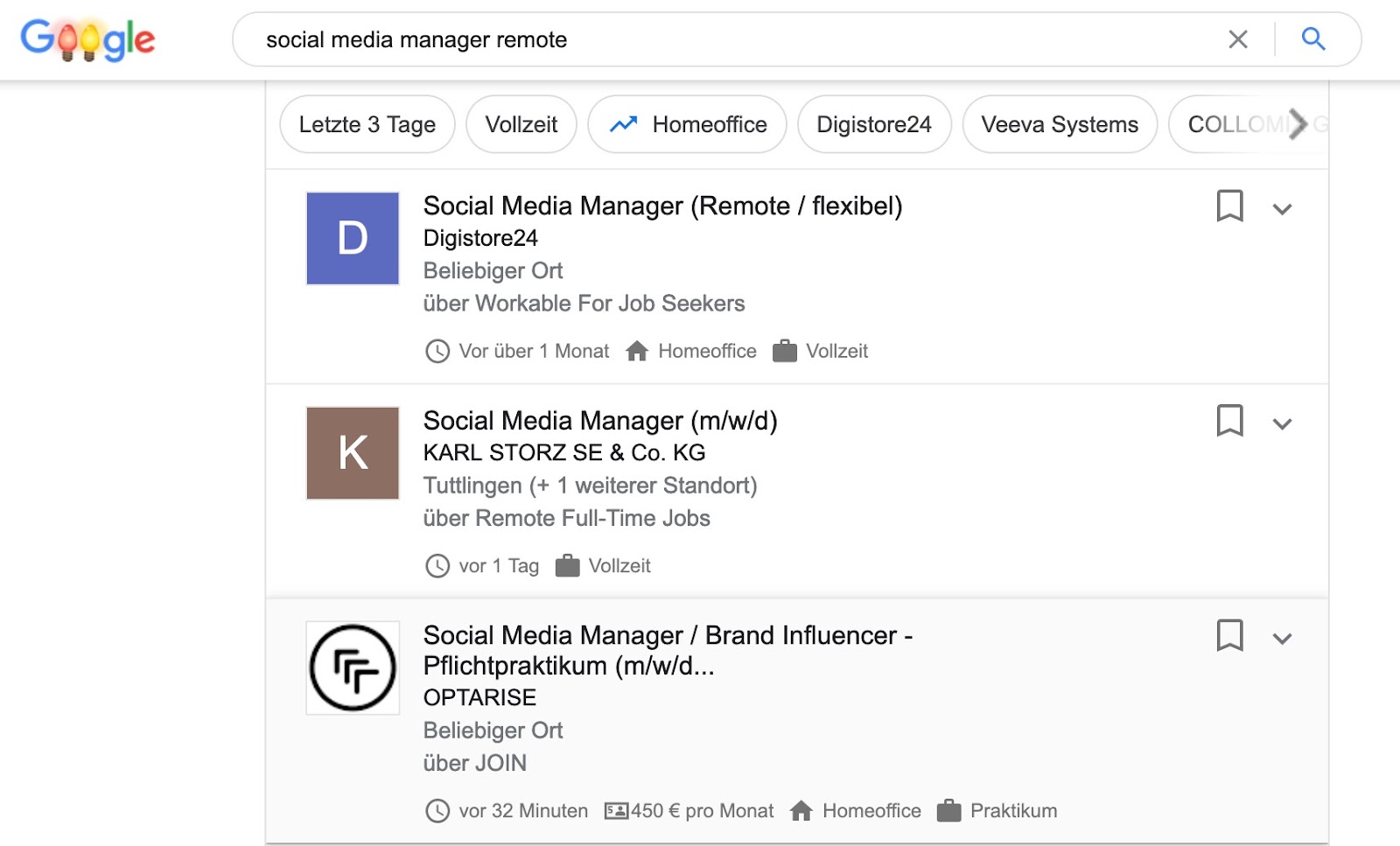The width and height of the screenshot is (1400, 846).
Task: Open 'Social Media Manager (Remote / flexibel)' job
Action: point(662,206)
